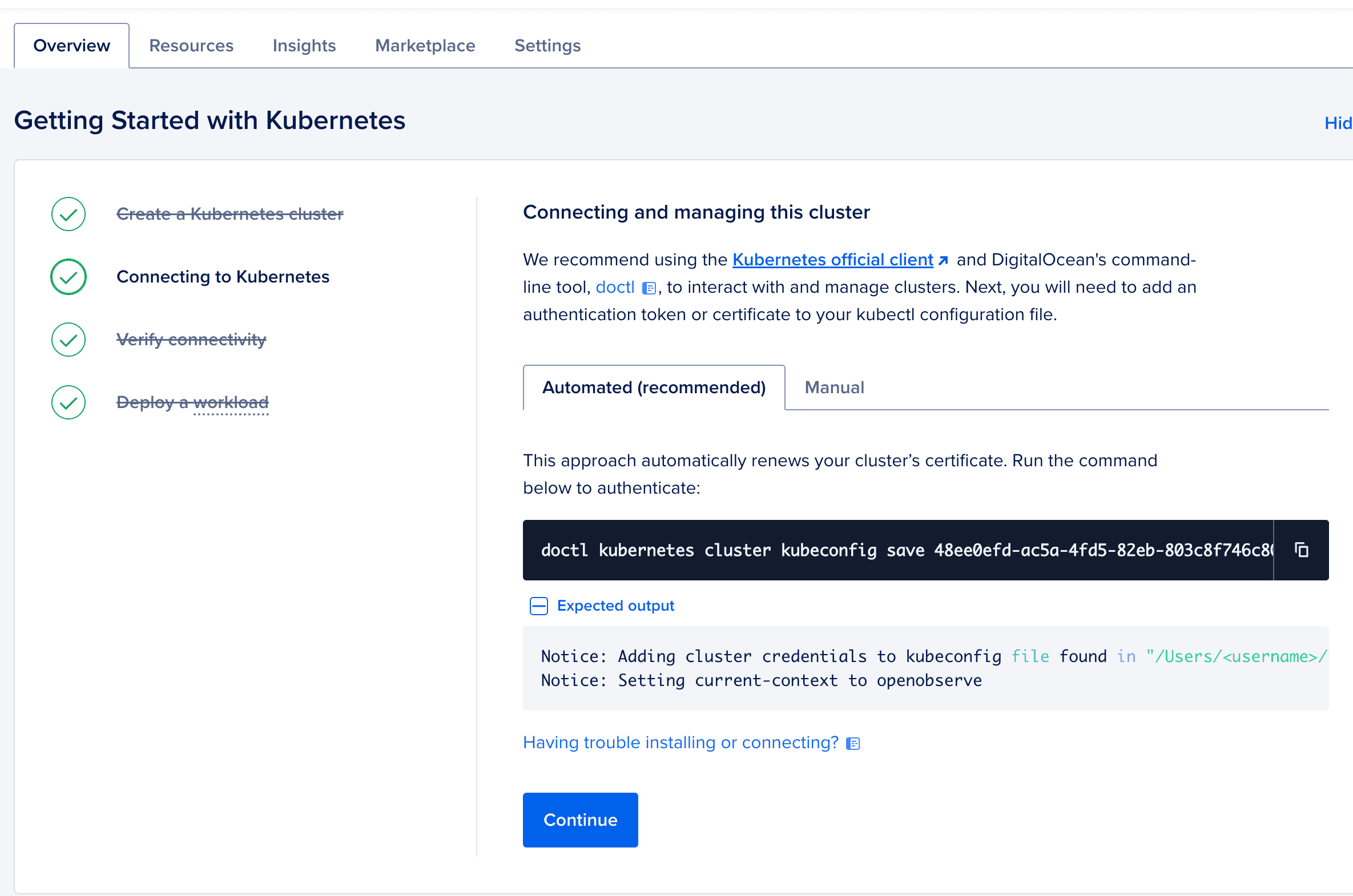Copy the doctl kubeconfig command

[1301, 550]
